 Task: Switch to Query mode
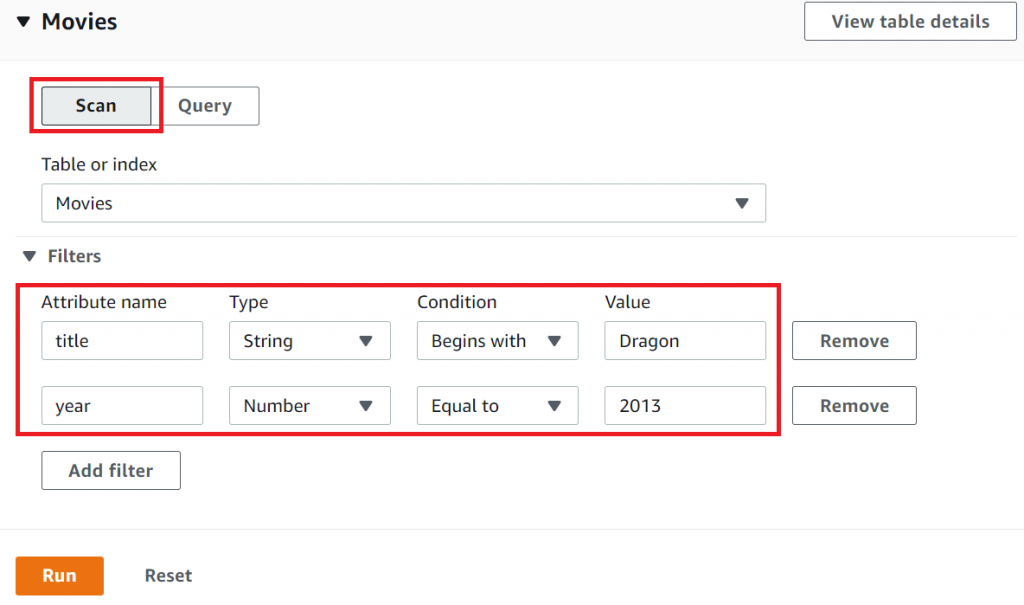[x=205, y=106]
